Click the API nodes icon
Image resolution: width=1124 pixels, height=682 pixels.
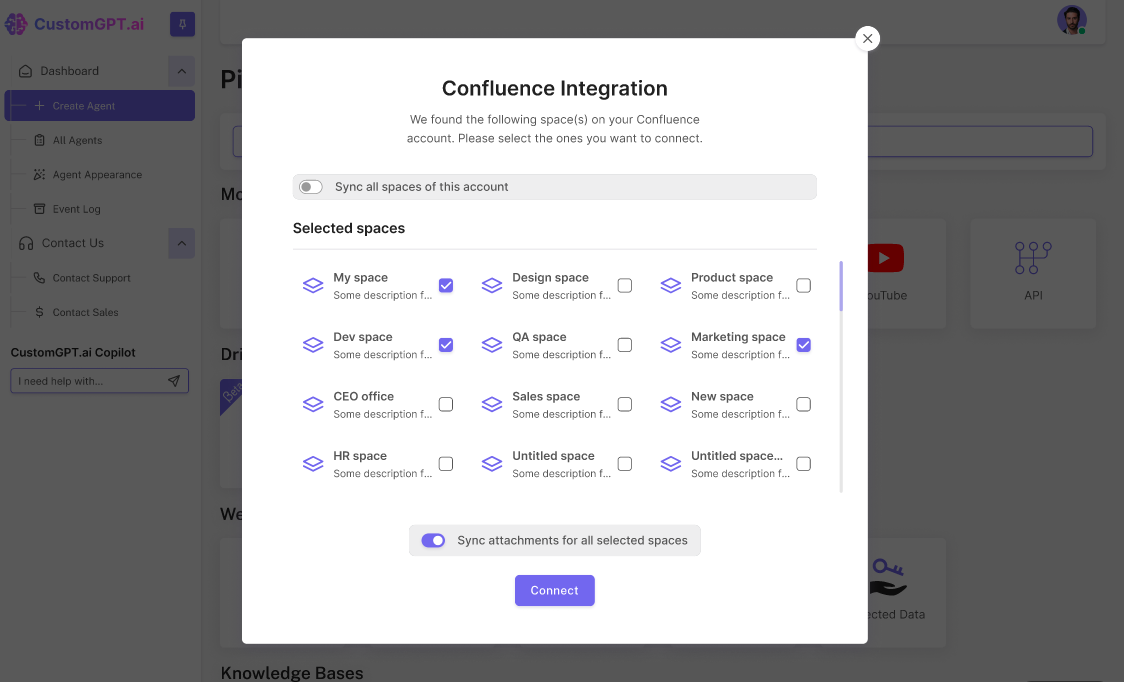pyautogui.click(x=1033, y=258)
